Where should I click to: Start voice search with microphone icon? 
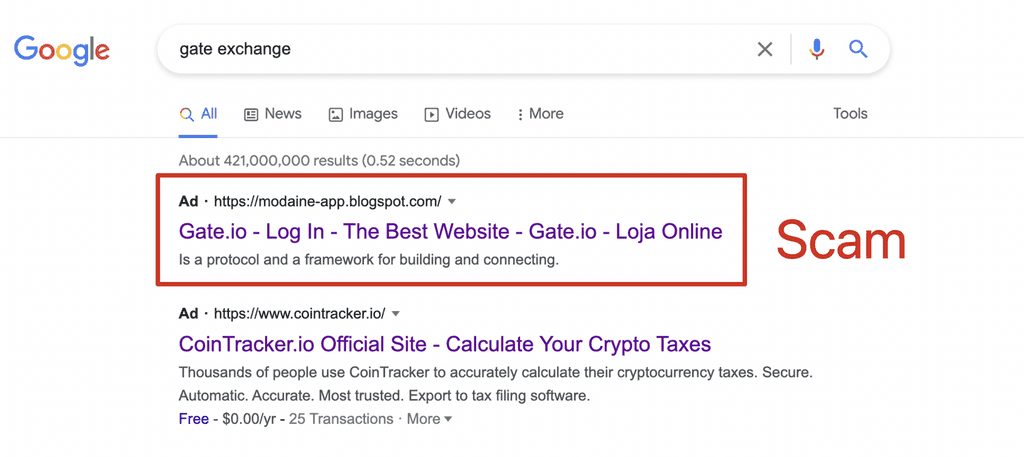coord(816,49)
